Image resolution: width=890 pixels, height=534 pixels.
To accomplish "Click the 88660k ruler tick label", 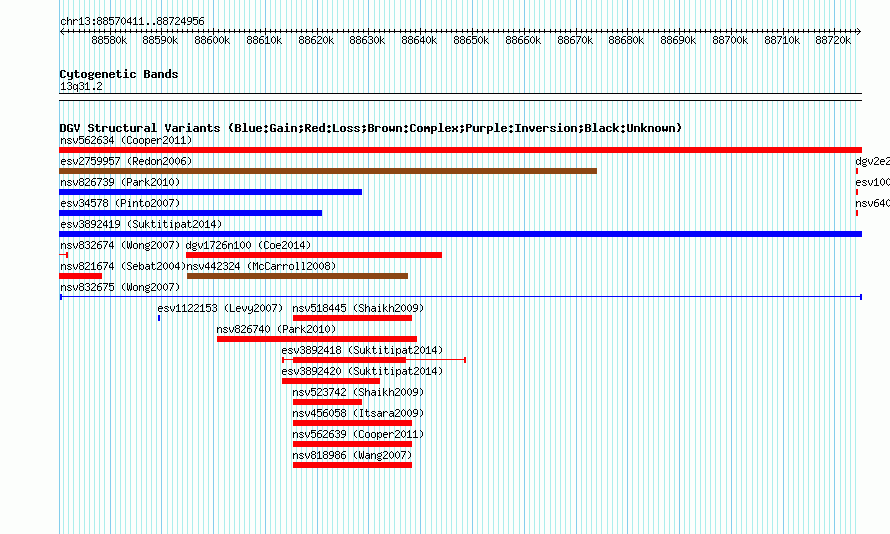I will pyautogui.click(x=523, y=41).
